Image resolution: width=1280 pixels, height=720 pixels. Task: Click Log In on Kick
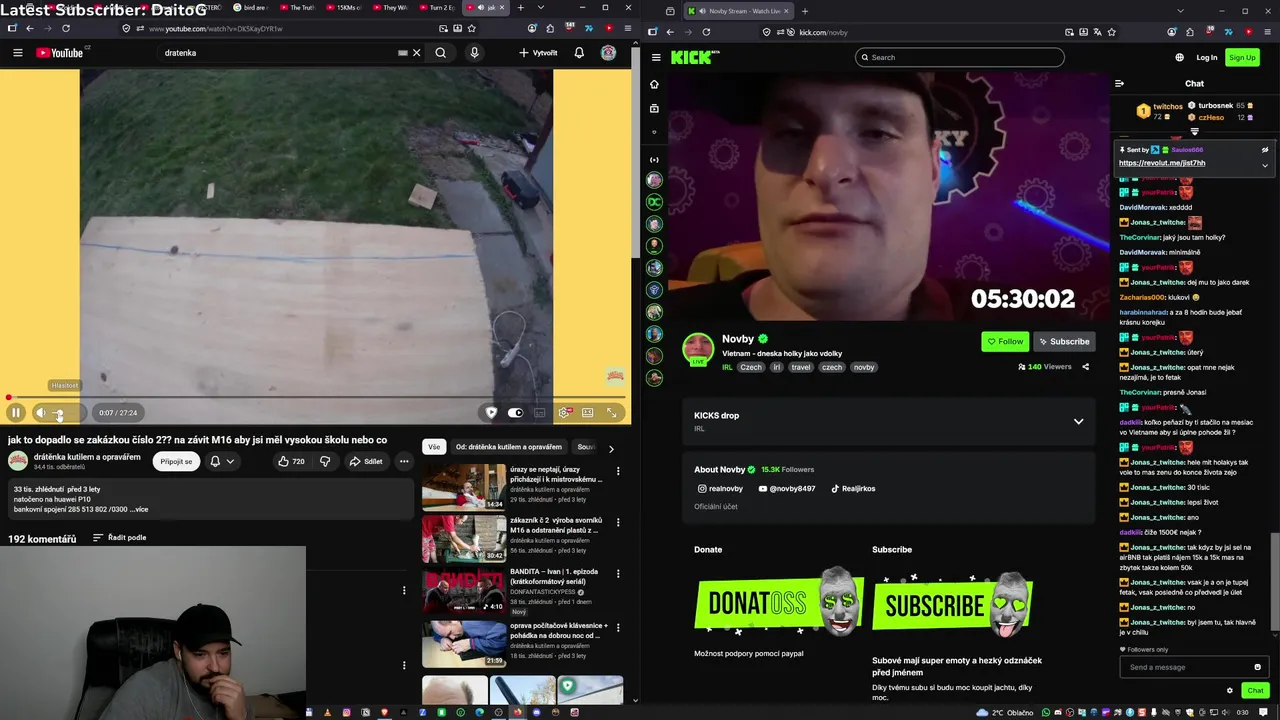click(1207, 57)
